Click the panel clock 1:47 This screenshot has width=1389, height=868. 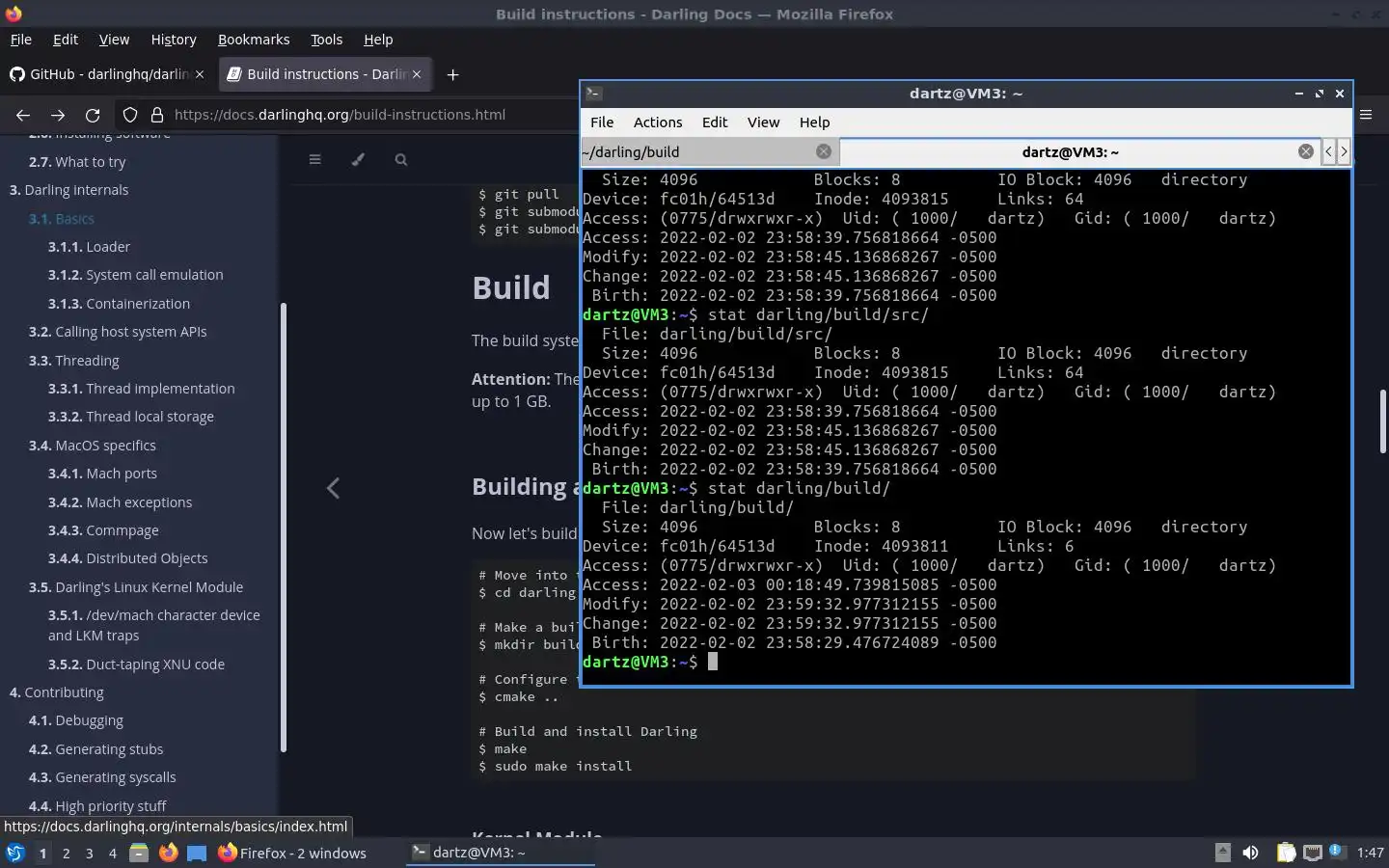coord(1370,853)
